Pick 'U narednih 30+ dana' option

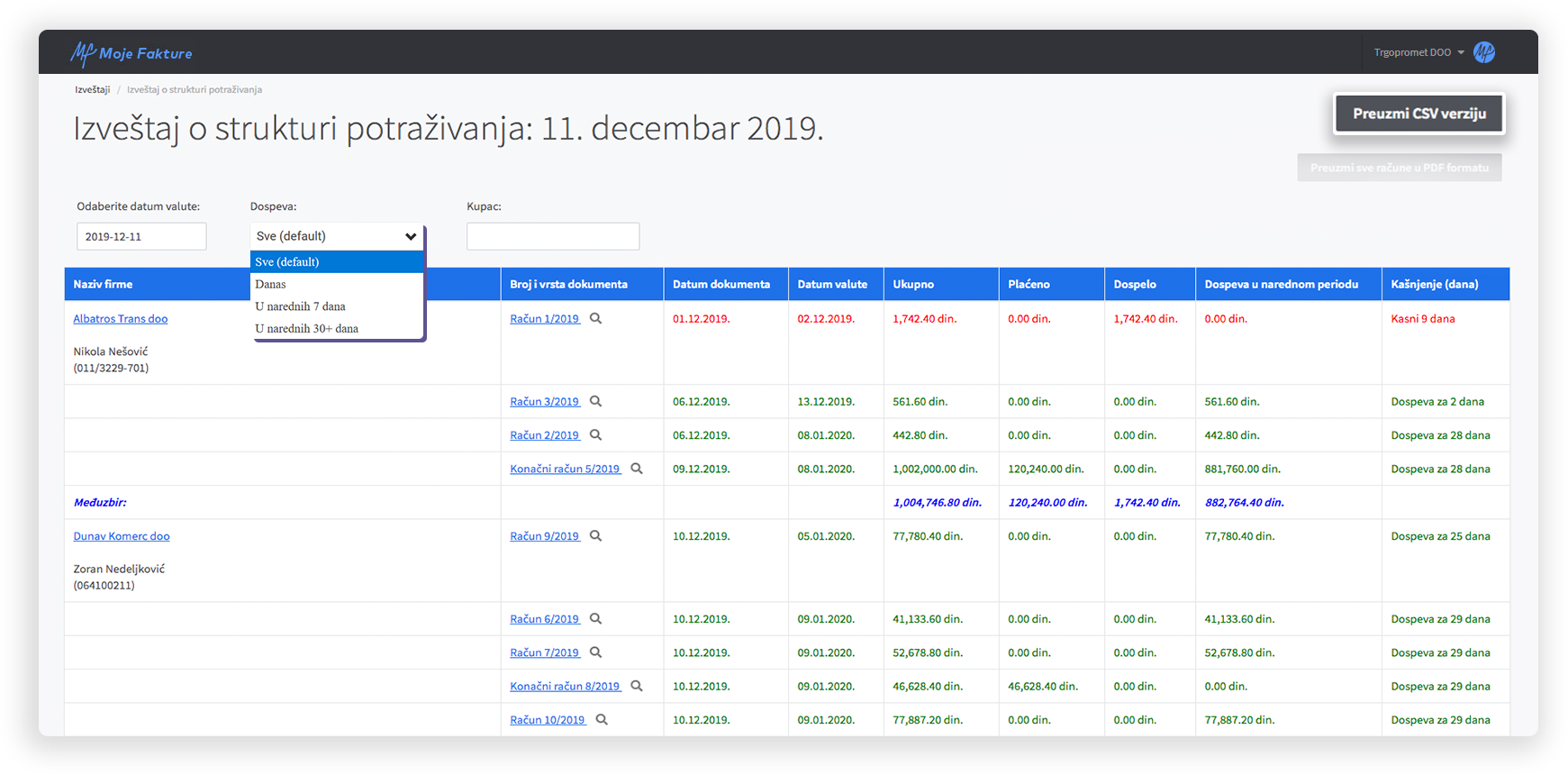coord(306,329)
